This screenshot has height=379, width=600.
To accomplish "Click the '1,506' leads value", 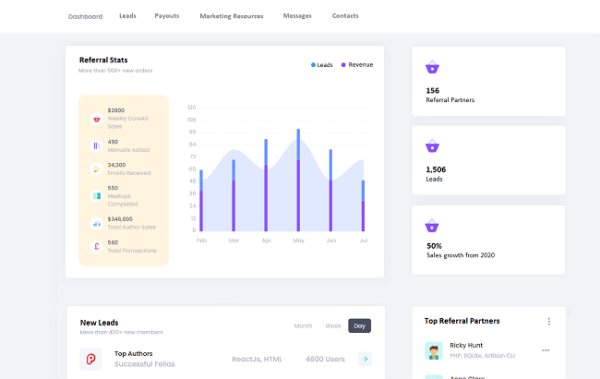I will [x=436, y=170].
